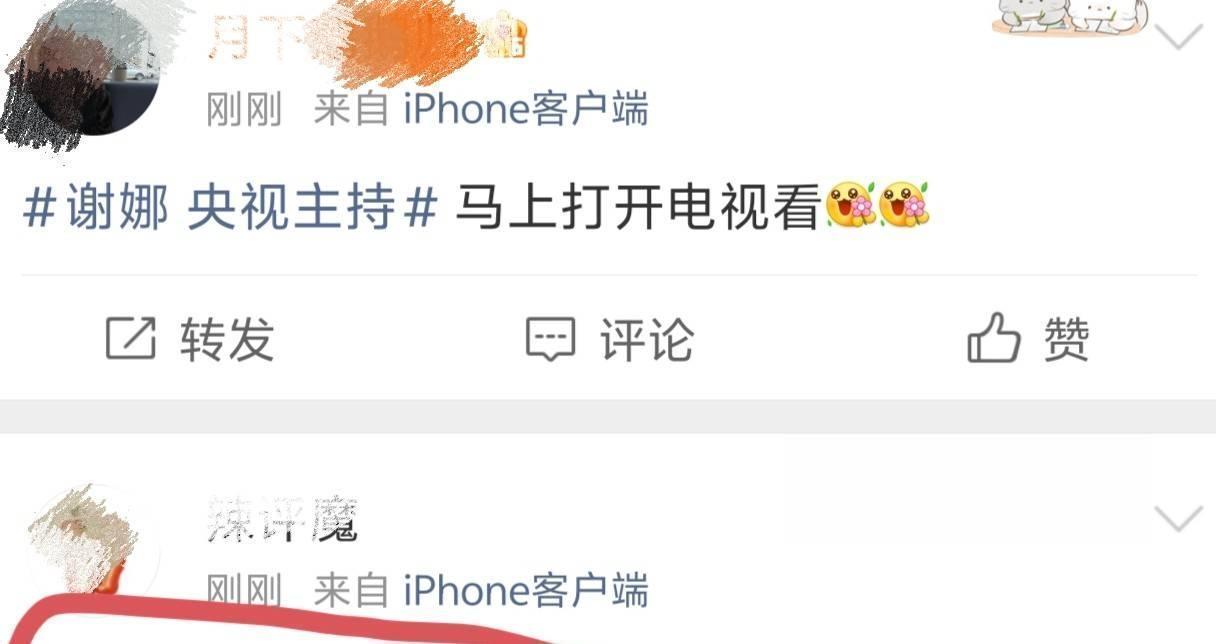Image resolution: width=1216 pixels, height=644 pixels.
Task: Open the post text 马上打开电视看
Action: tap(638, 208)
